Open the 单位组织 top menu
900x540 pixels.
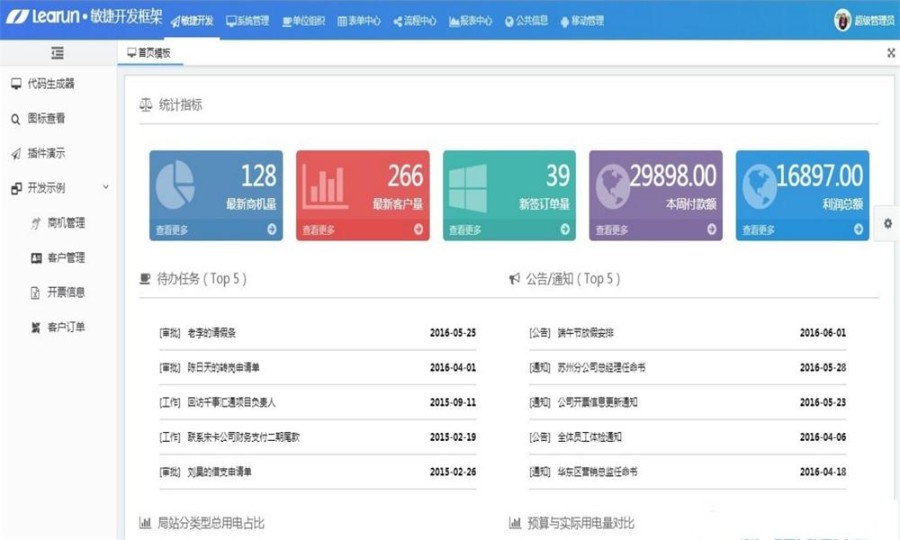point(304,21)
